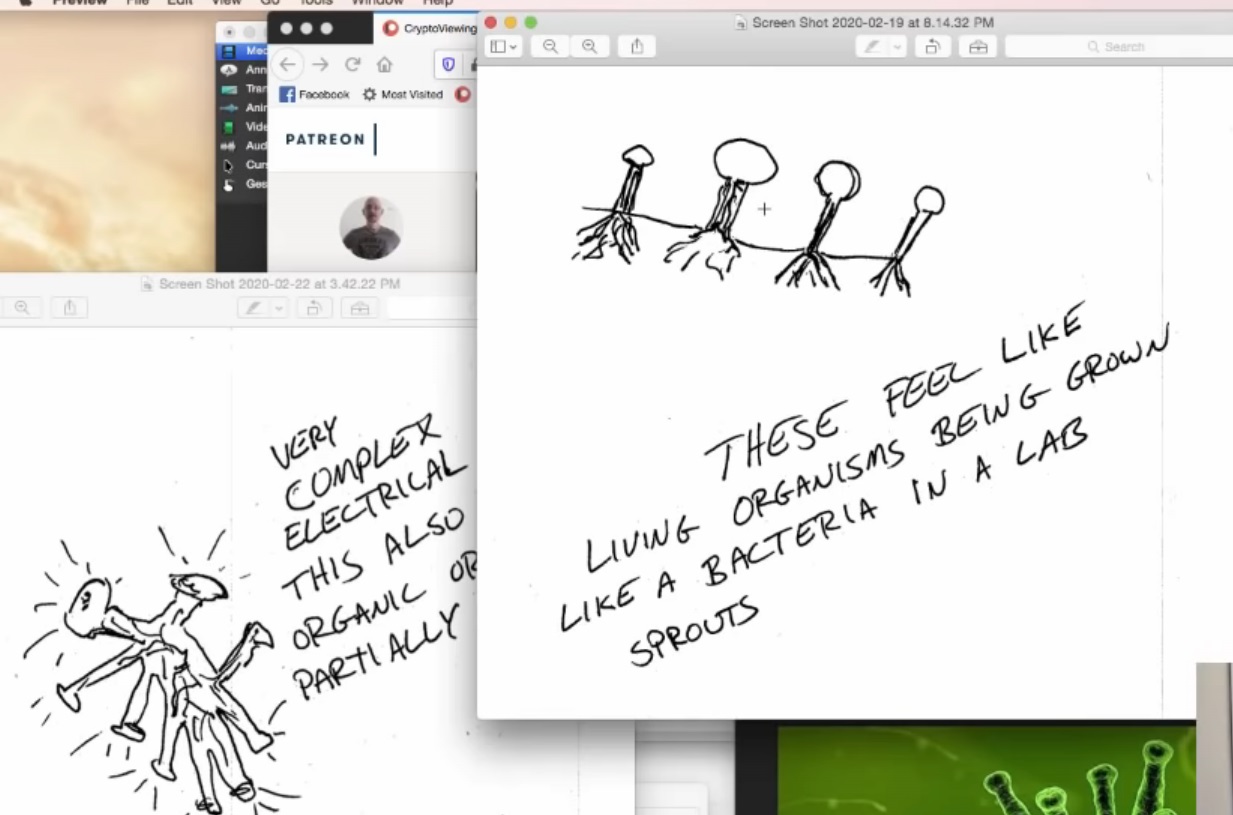Image resolution: width=1233 pixels, height=815 pixels.
Task: Expand highlight color arrow in front Preview window
Action: (x=897, y=47)
